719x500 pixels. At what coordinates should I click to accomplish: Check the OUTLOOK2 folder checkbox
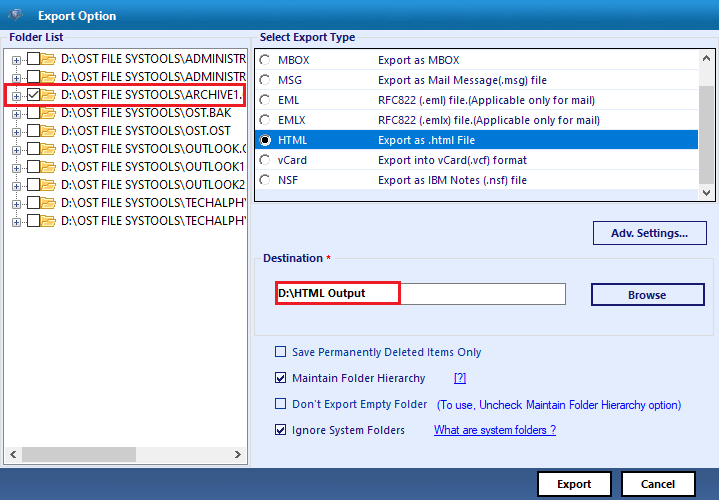tap(33, 185)
